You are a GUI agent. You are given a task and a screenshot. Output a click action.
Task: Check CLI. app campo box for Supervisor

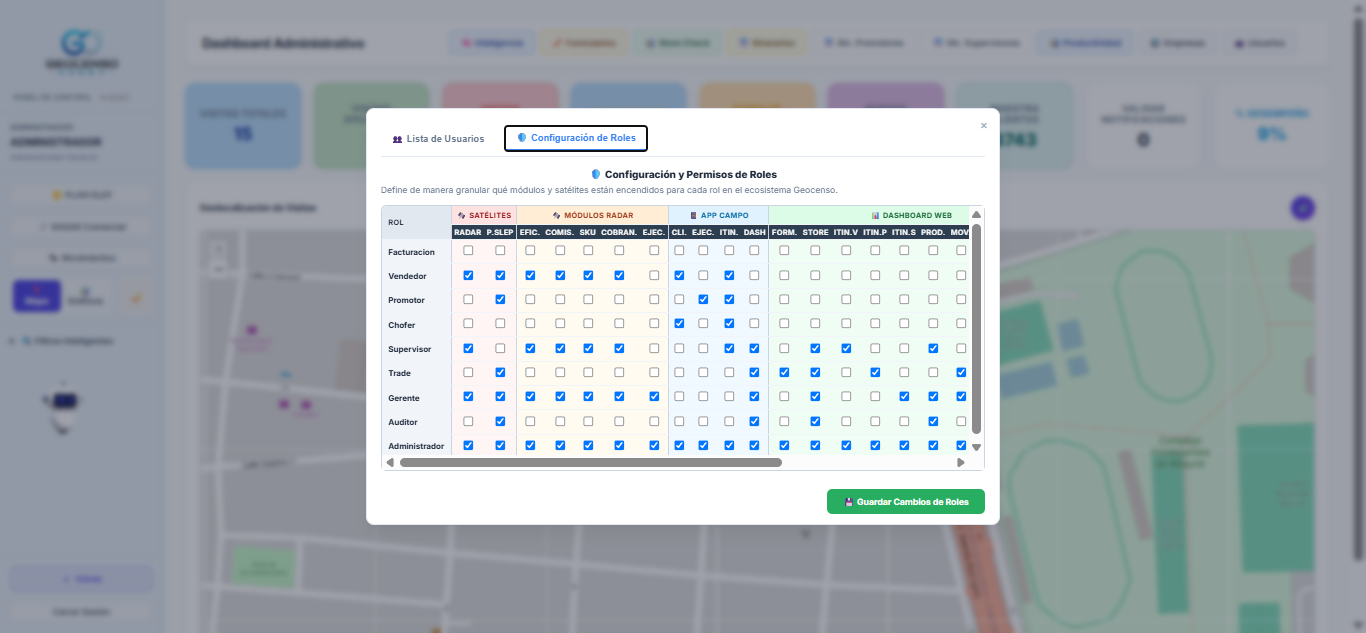tap(679, 348)
